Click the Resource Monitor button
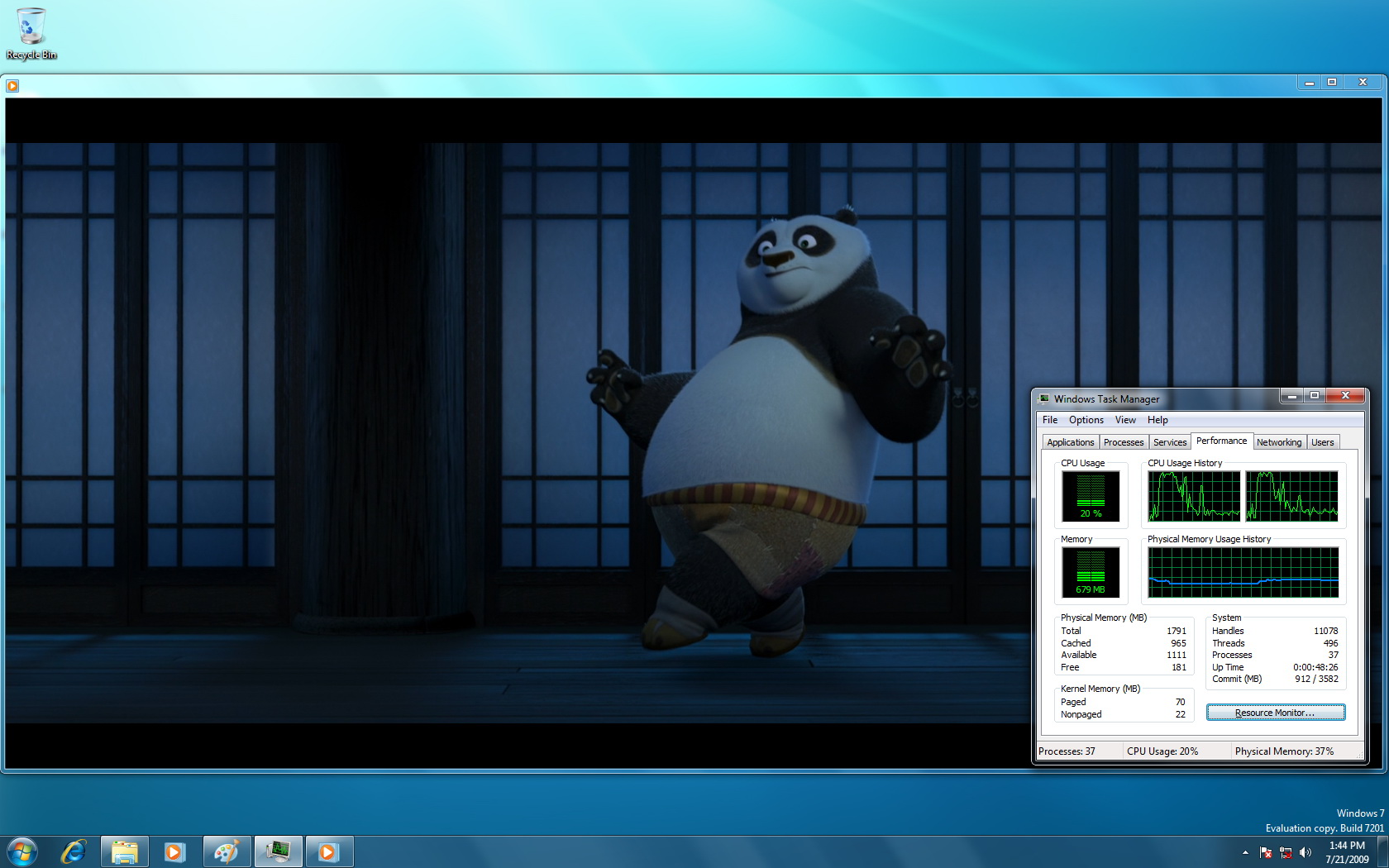 (x=1275, y=713)
